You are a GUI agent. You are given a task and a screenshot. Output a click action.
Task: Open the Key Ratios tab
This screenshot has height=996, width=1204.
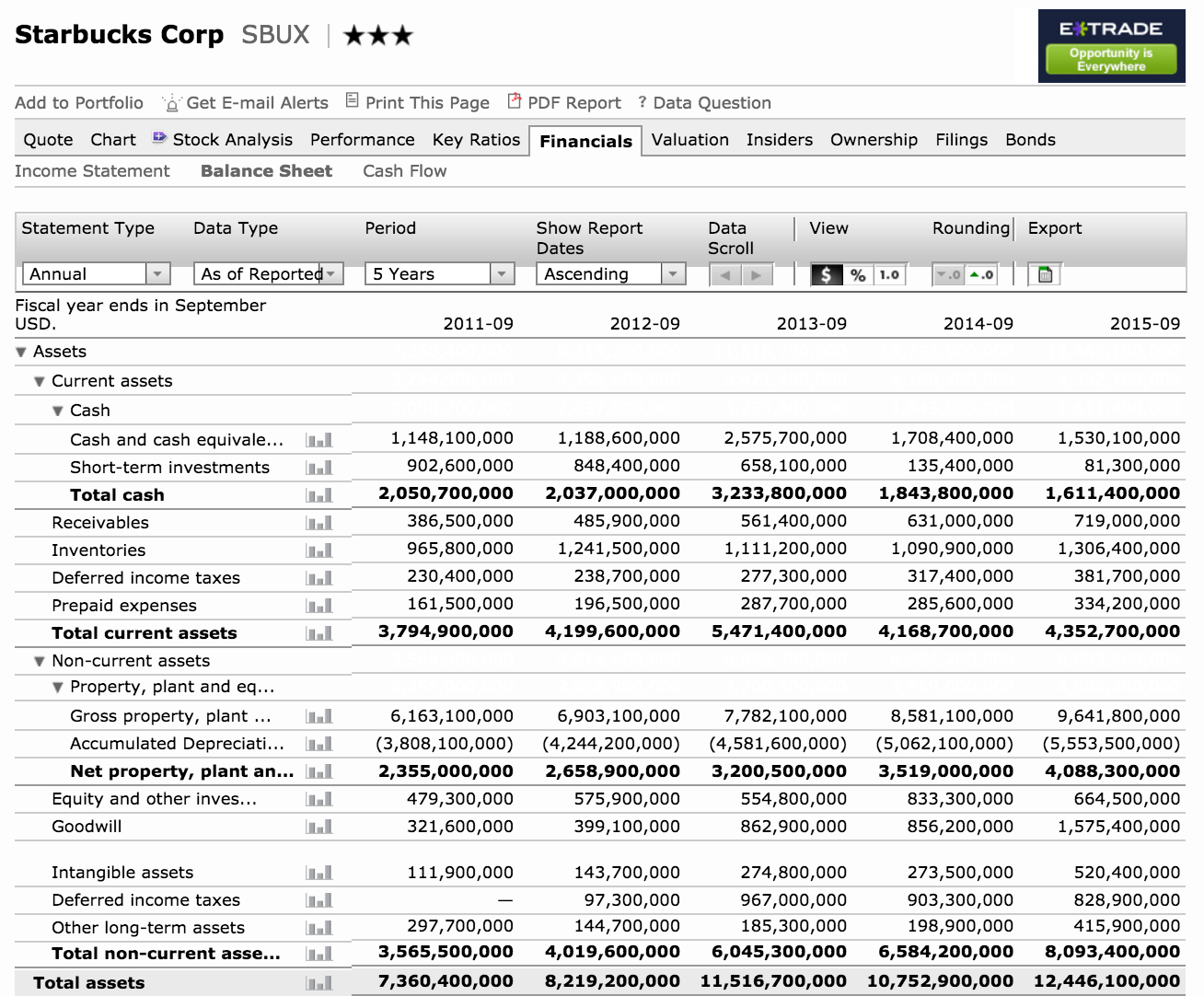point(476,140)
